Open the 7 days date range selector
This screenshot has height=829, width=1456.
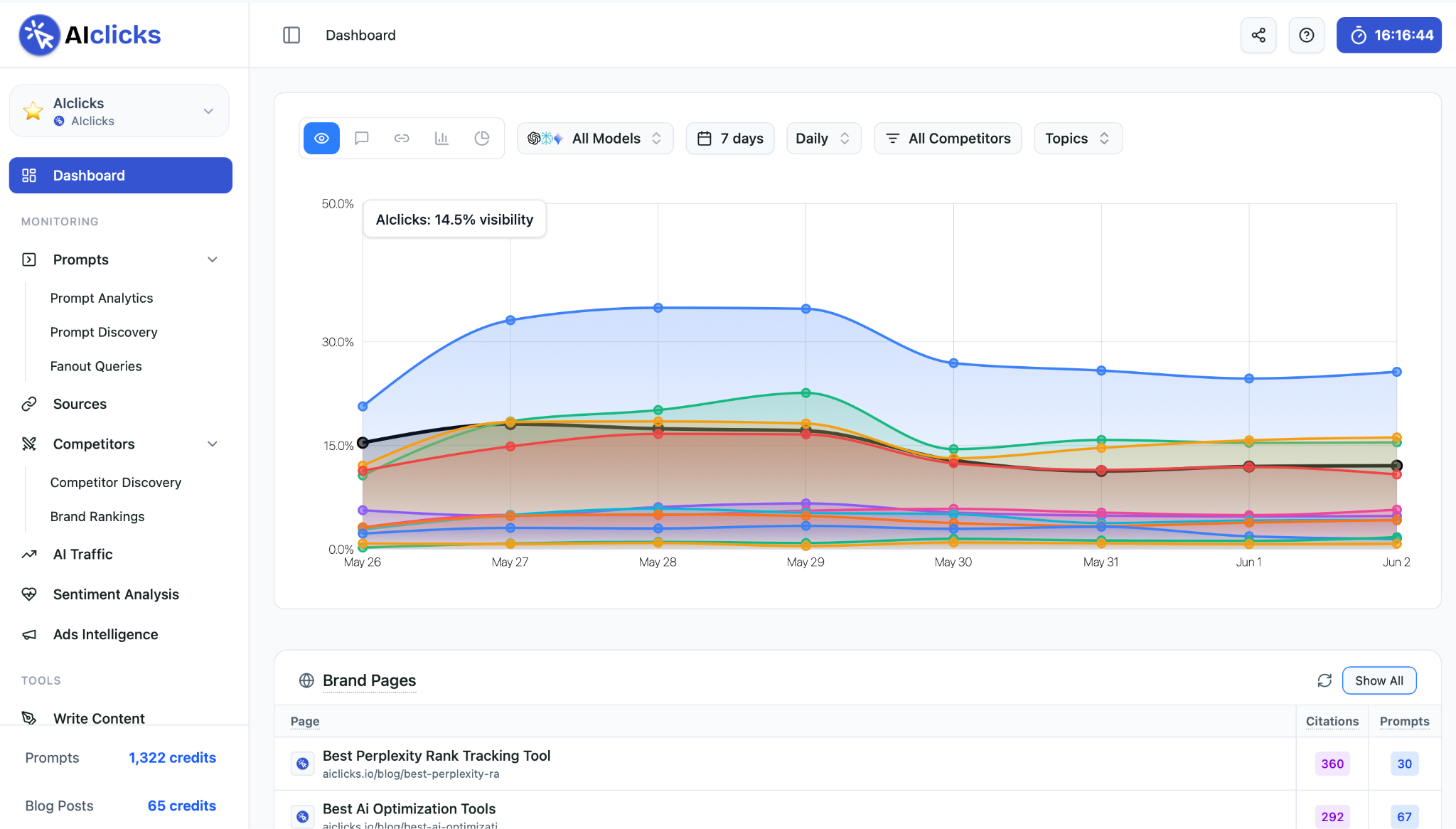click(730, 138)
